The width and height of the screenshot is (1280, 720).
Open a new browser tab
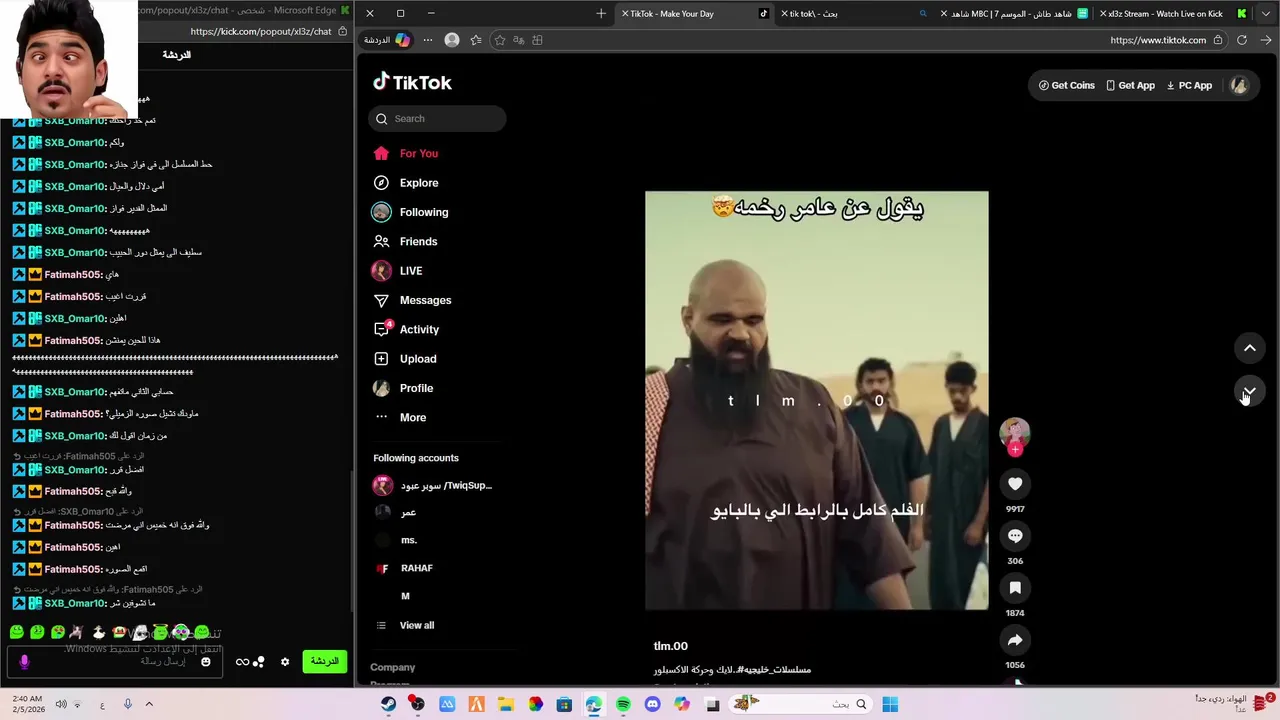point(601,14)
